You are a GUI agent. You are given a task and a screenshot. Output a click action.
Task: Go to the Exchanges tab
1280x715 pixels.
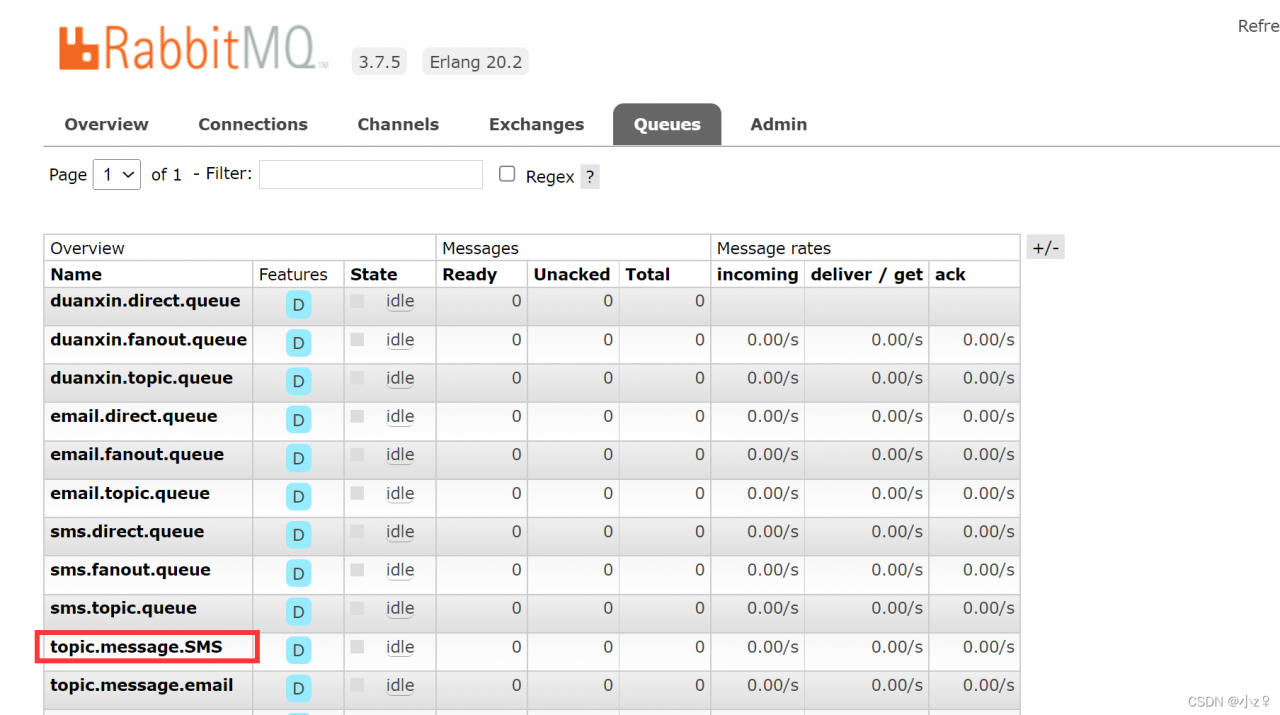(536, 124)
